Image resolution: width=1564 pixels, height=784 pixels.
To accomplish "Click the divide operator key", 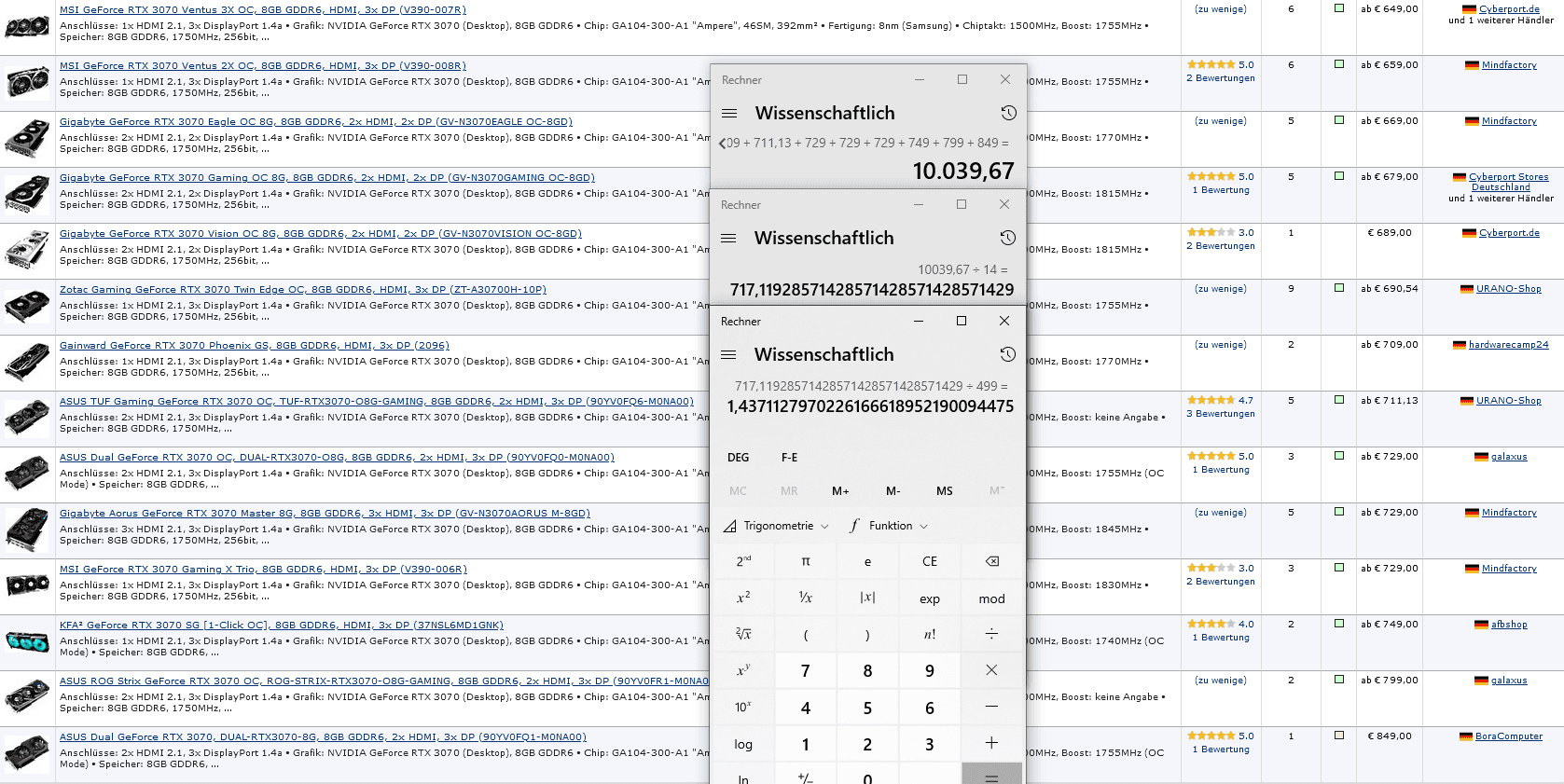I will pyautogui.click(x=991, y=634).
